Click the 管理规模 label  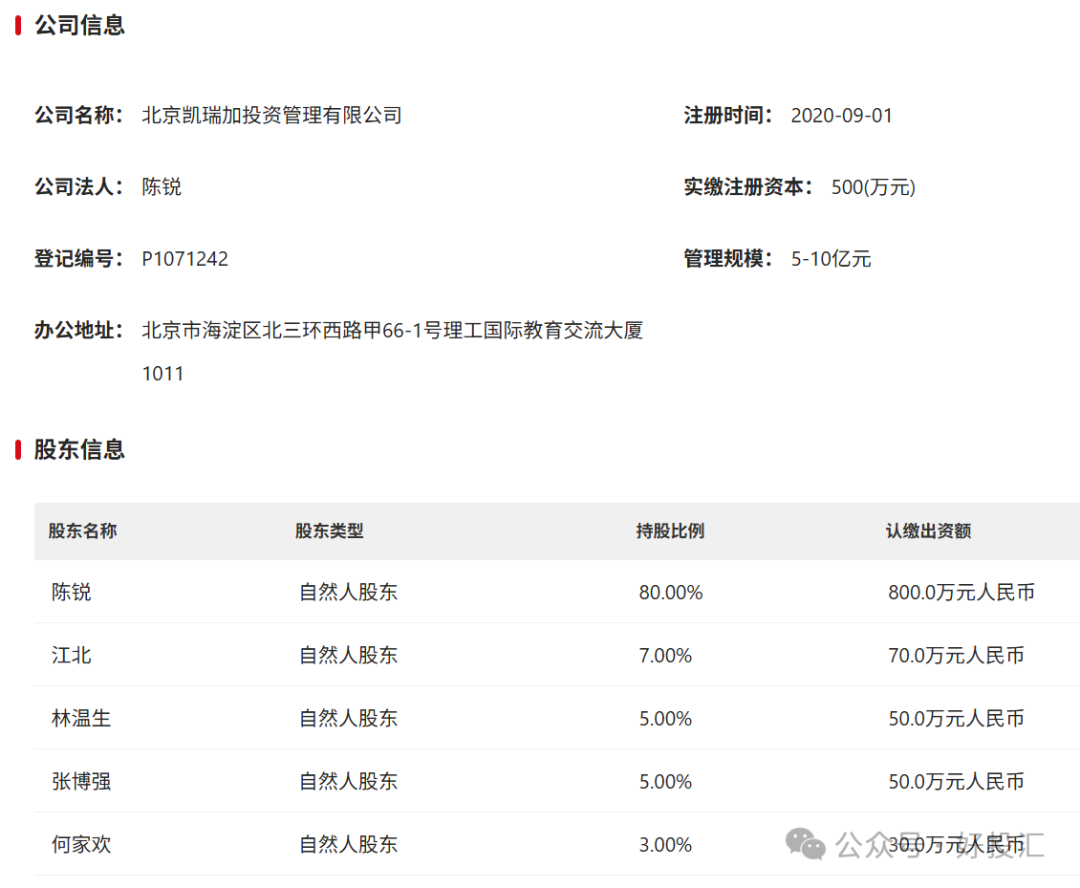723,259
